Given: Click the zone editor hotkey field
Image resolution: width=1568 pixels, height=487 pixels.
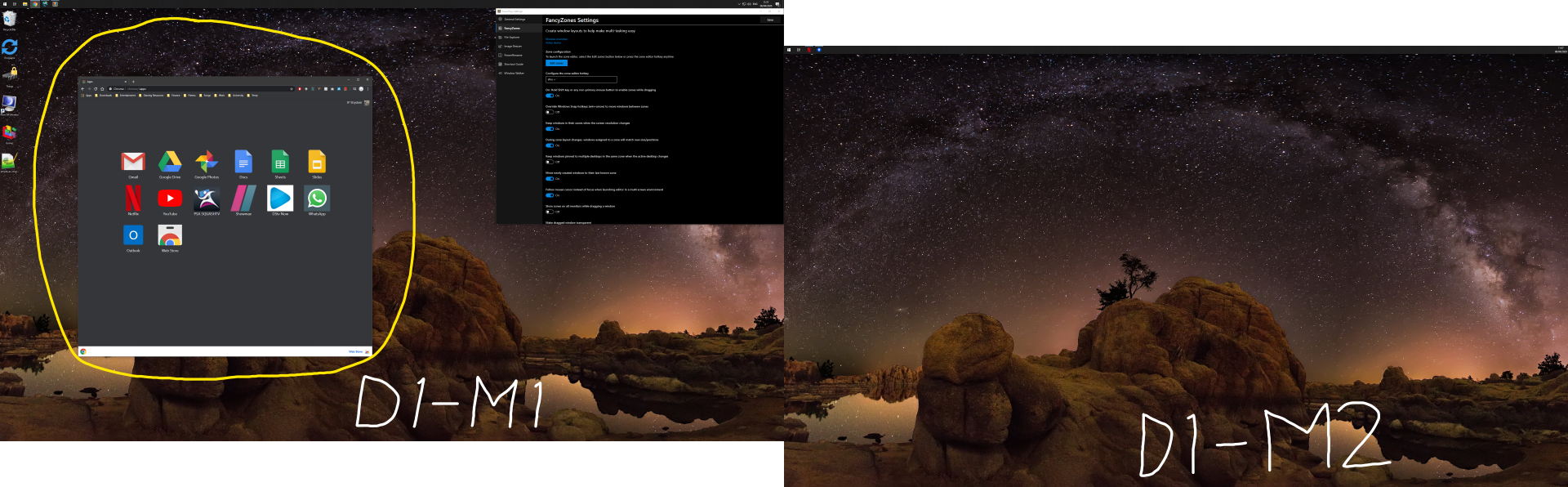Looking at the screenshot, I should pyautogui.click(x=581, y=79).
